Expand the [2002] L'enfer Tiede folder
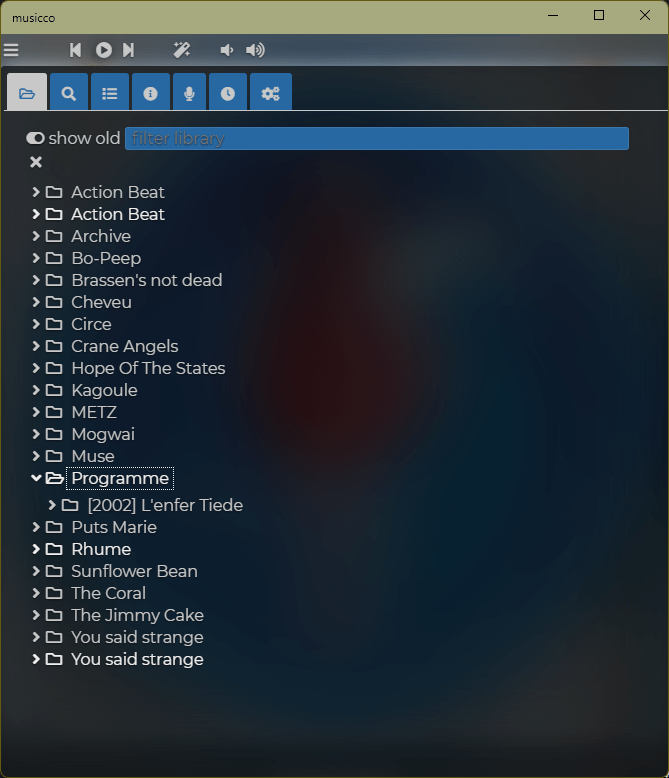 (x=52, y=505)
